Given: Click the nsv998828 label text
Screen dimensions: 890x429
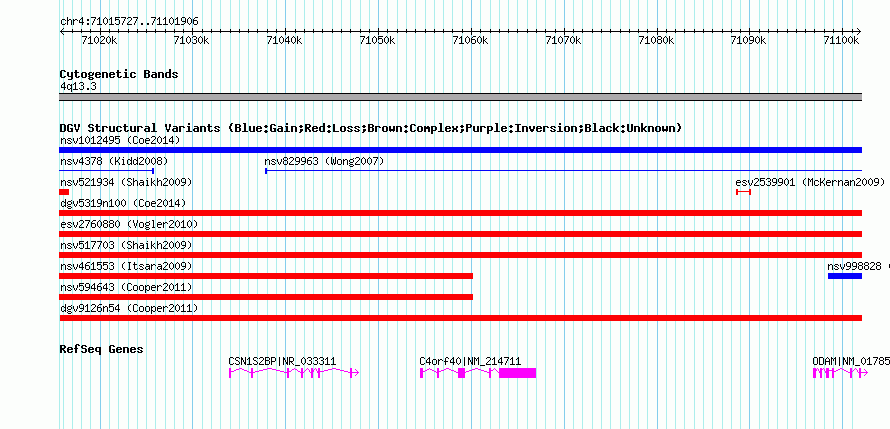Looking at the screenshot, I should click(854, 266).
